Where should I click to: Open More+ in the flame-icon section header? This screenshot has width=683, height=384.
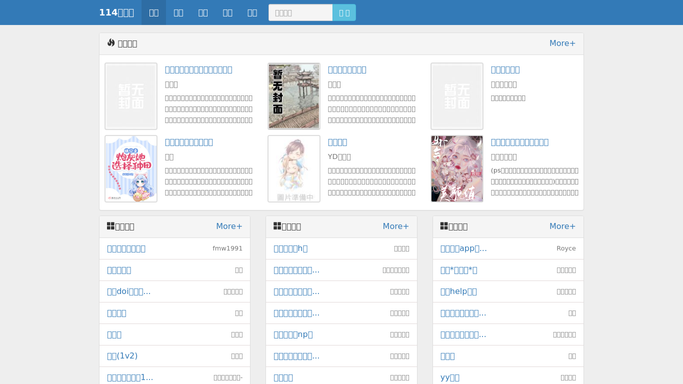[562, 43]
